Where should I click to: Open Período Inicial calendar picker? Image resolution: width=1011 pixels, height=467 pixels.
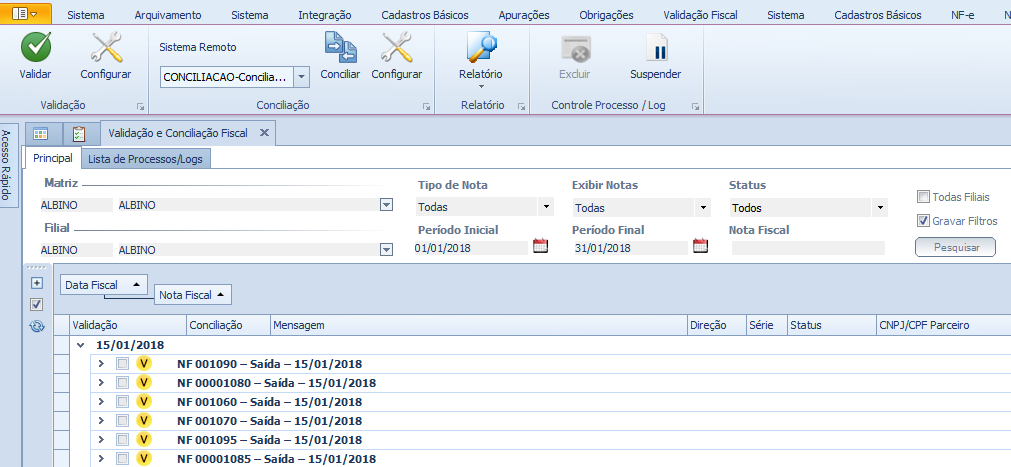tap(541, 247)
